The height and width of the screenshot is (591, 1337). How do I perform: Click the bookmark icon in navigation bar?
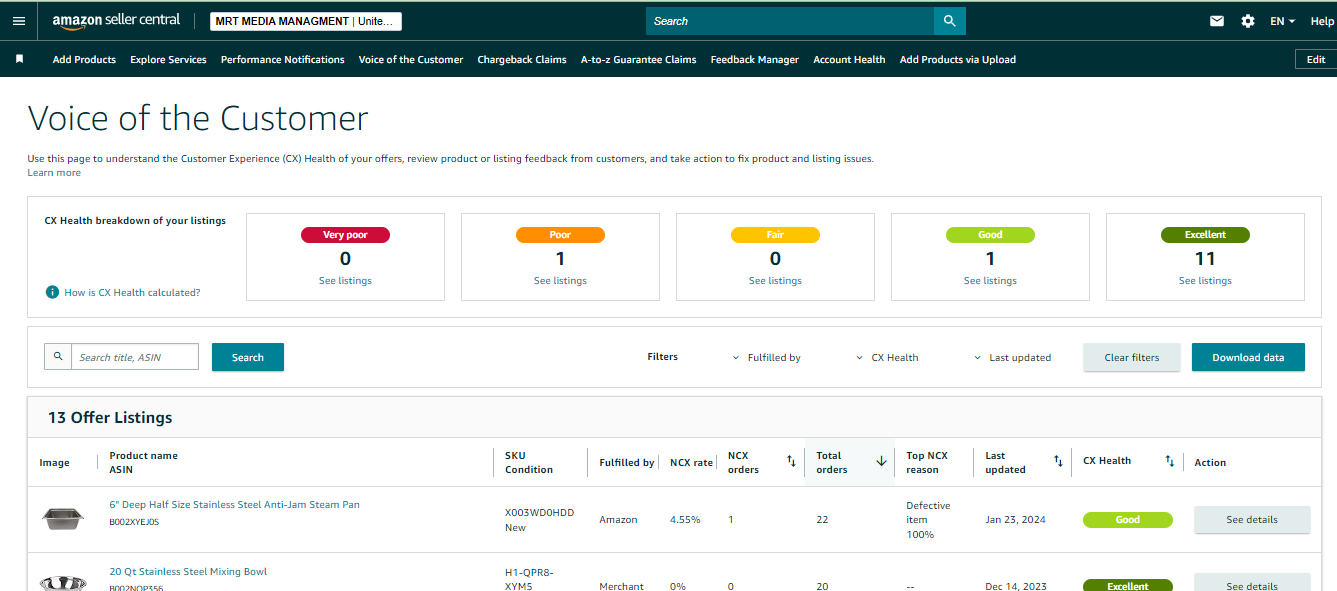[19, 59]
